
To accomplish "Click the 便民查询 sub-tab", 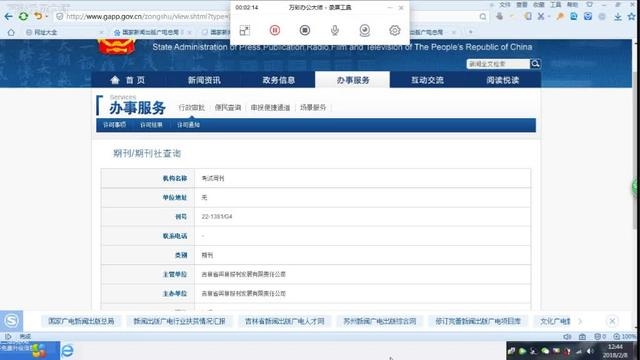I will [228, 107].
